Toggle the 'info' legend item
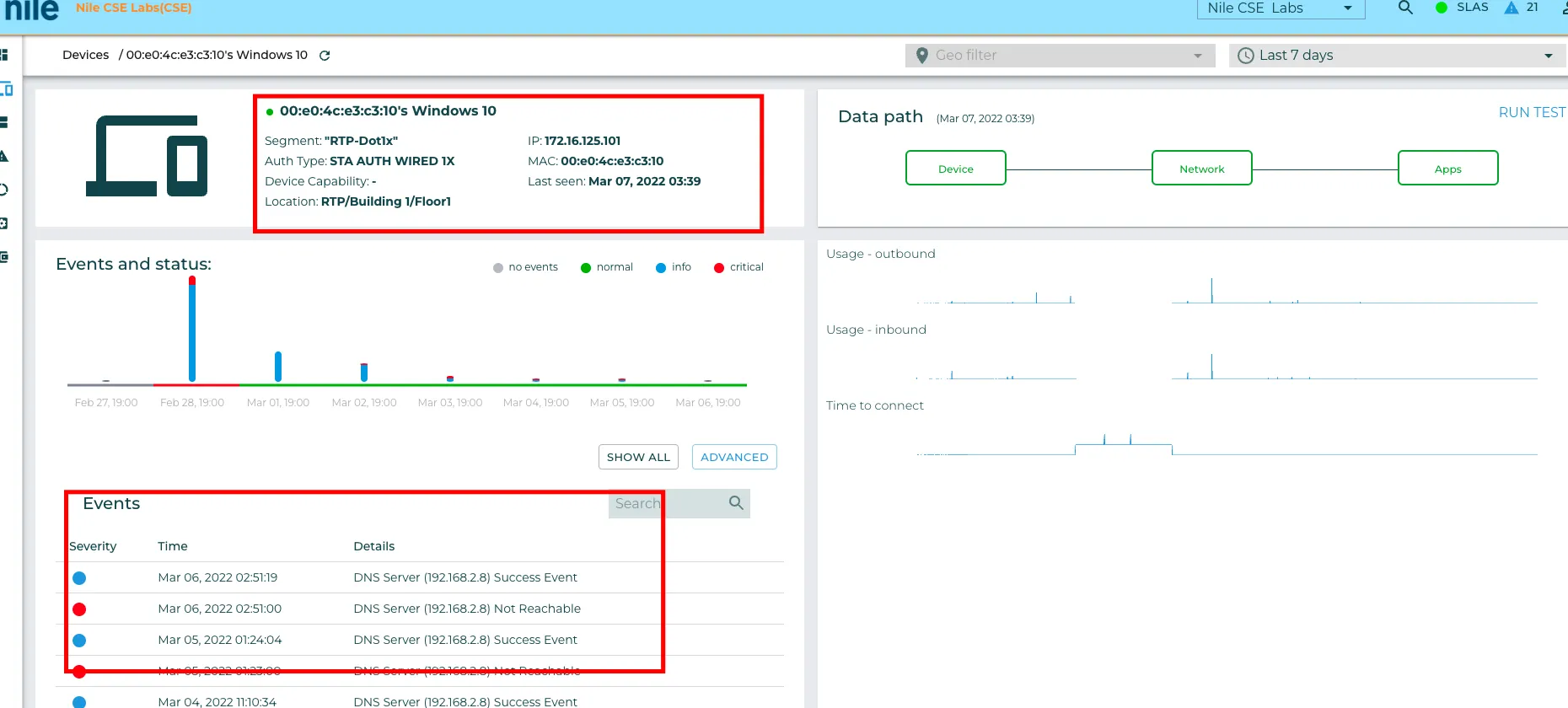The image size is (1568, 708). [x=674, y=267]
